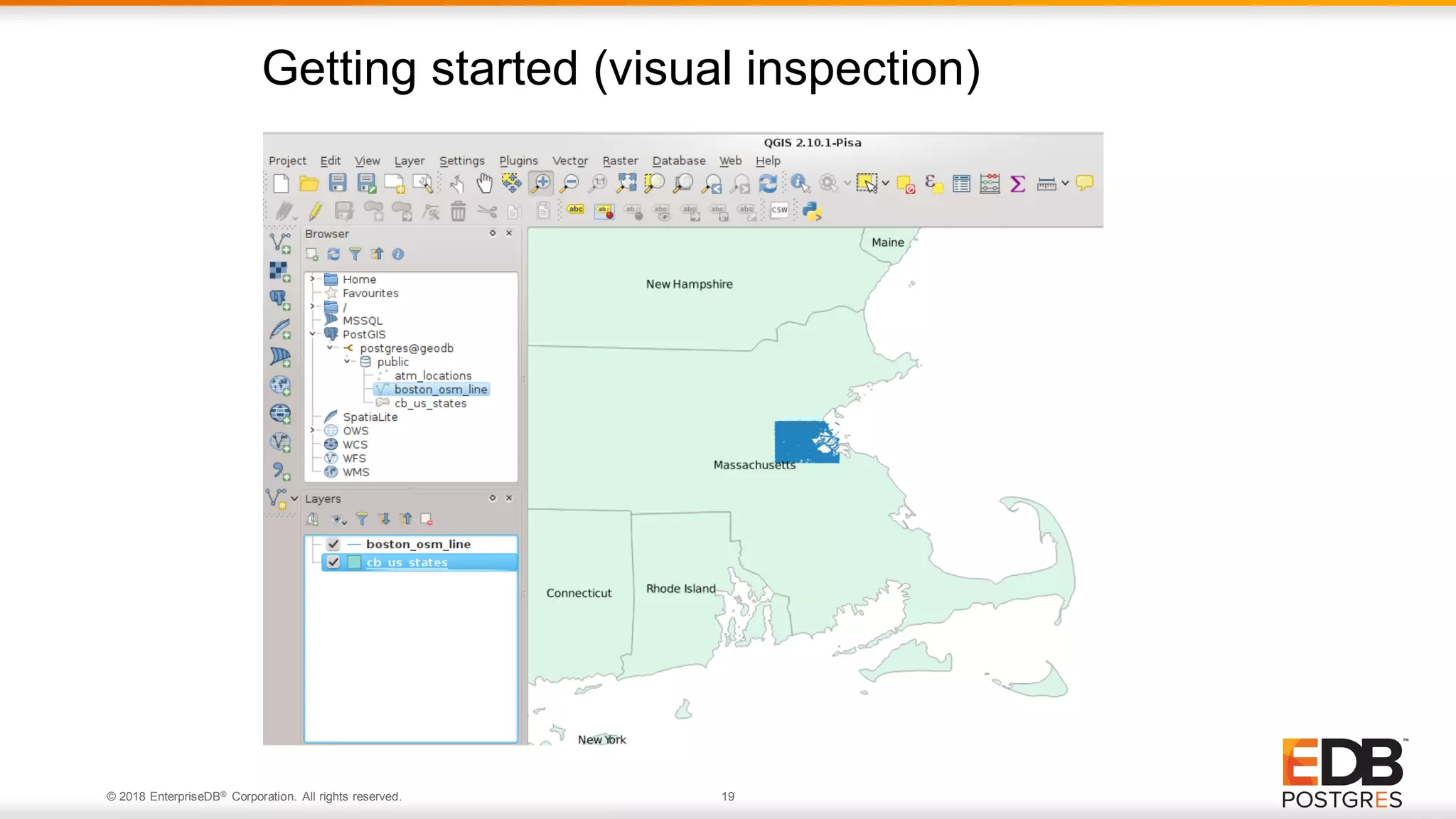1456x819 pixels.
Task: Open the Python Console icon
Action: click(812, 211)
